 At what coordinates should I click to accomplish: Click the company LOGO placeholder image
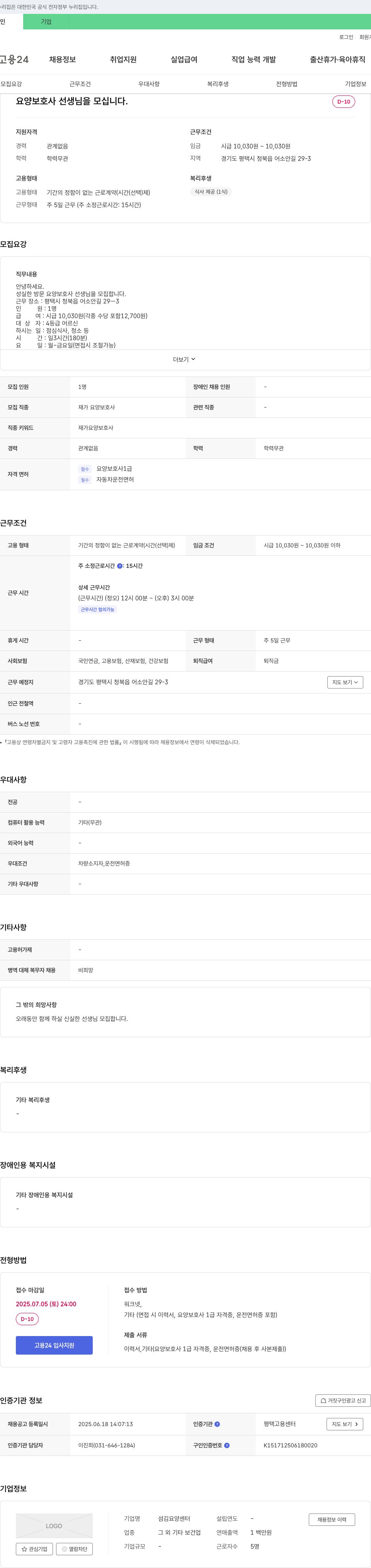(x=54, y=1526)
